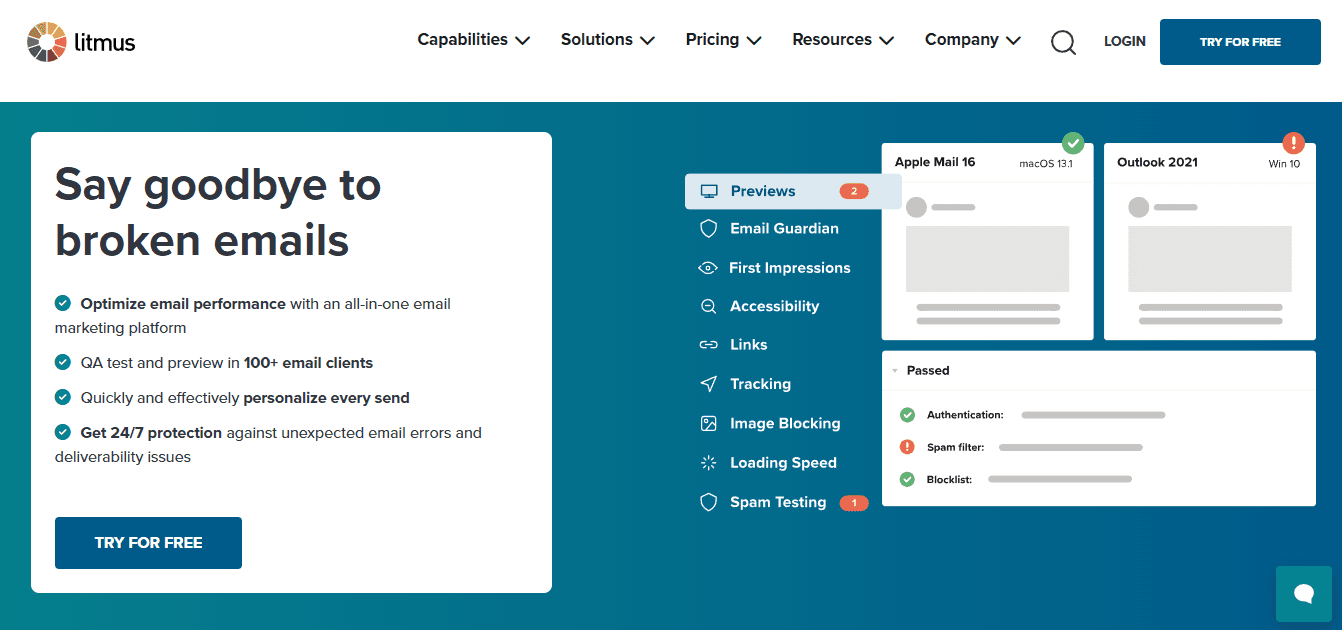Select the Previews monitor icon
The height and width of the screenshot is (630, 1342).
[711, 190]
